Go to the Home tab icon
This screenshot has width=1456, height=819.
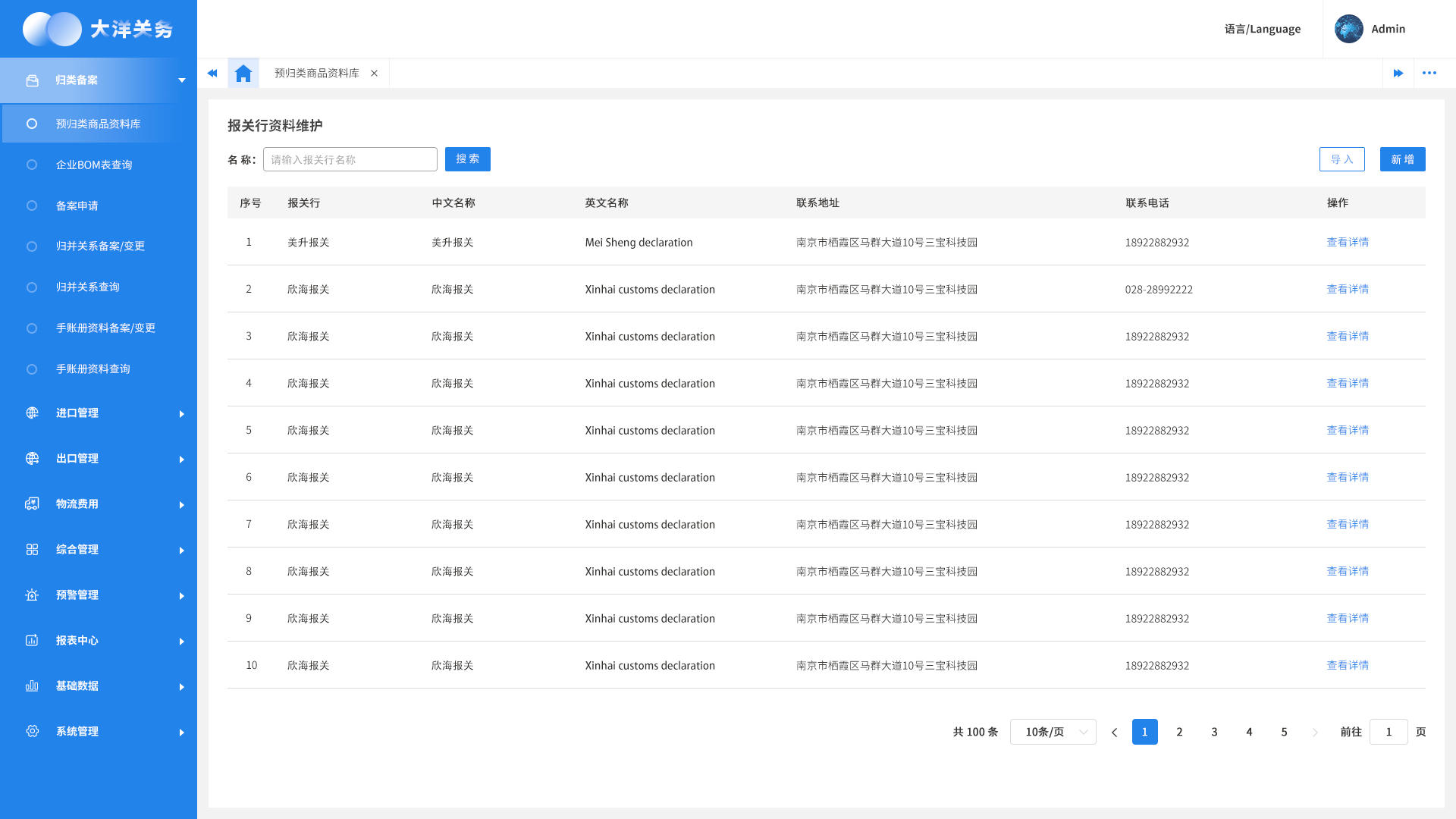click(243, 74)
